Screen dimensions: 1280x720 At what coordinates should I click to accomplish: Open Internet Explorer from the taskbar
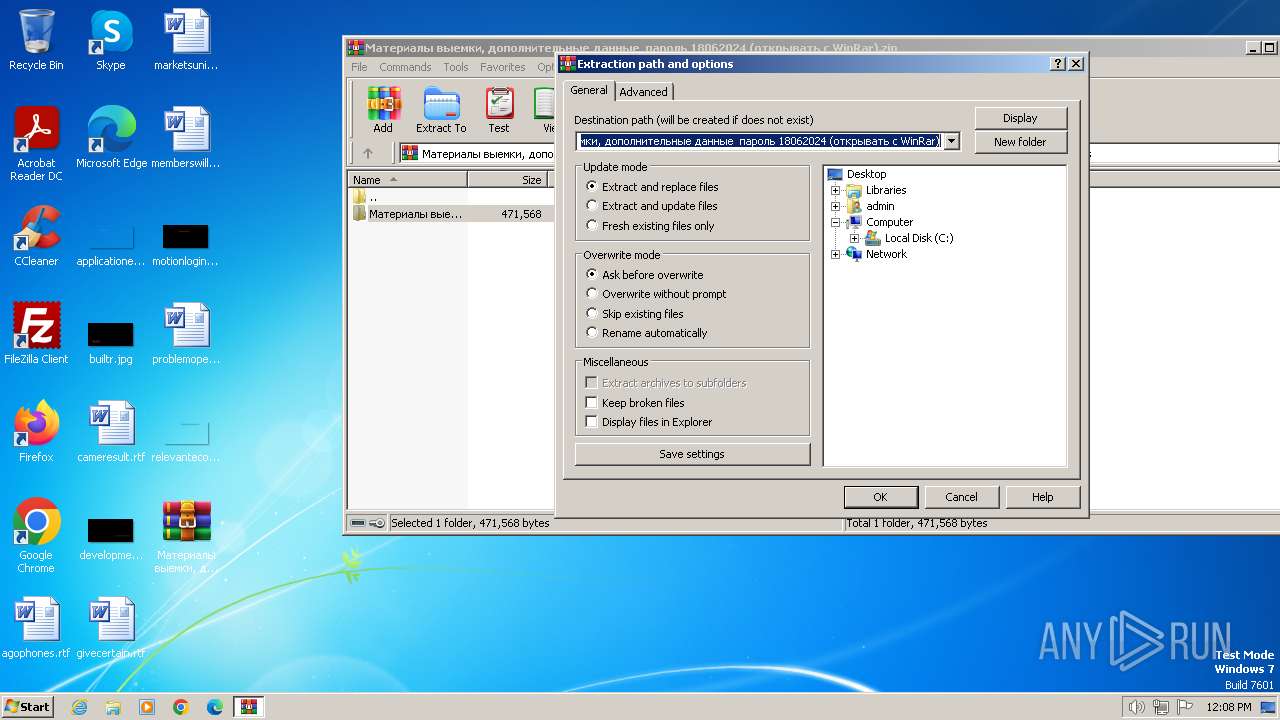79,707
